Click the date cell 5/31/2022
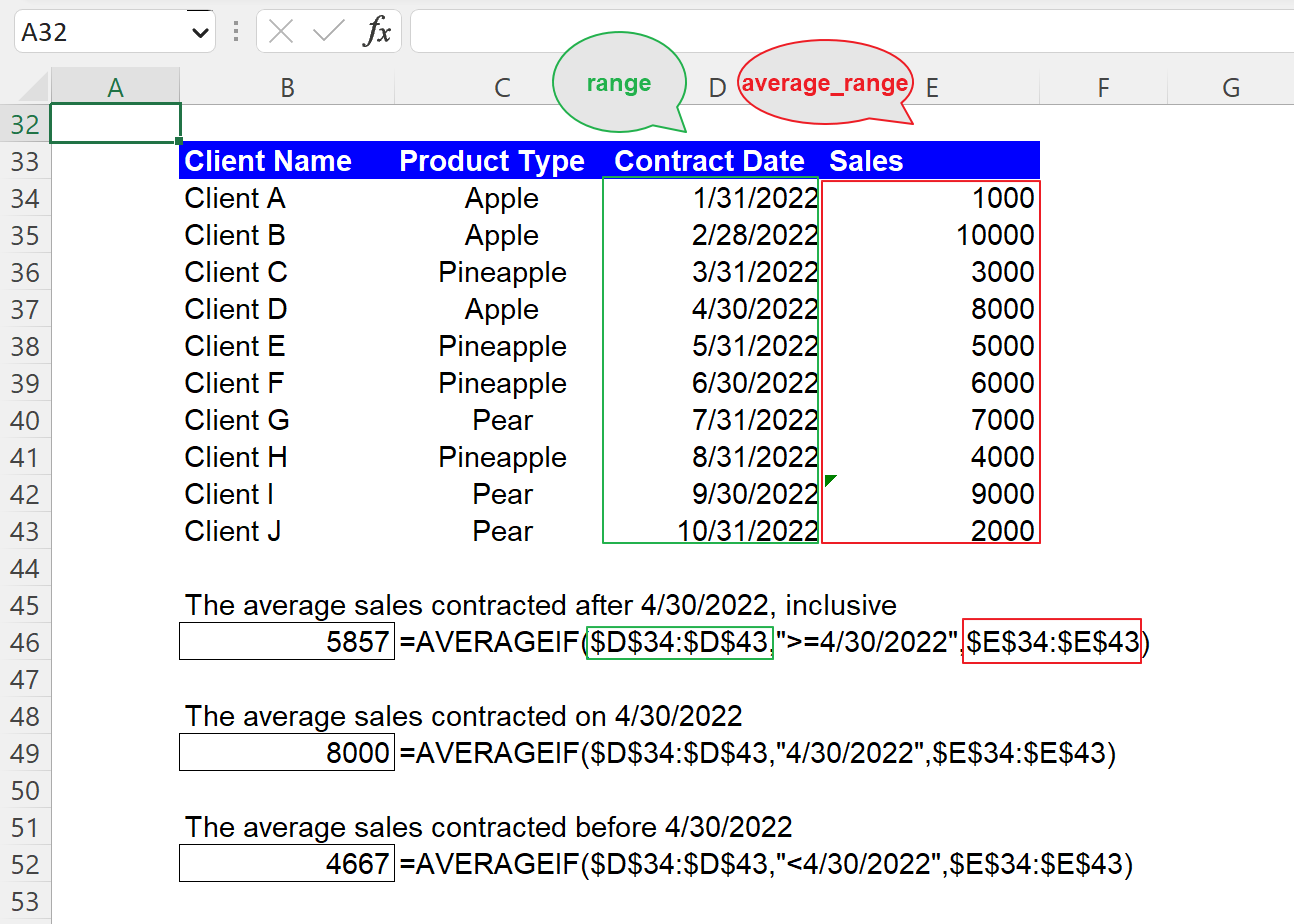 (x=716, y=346)
